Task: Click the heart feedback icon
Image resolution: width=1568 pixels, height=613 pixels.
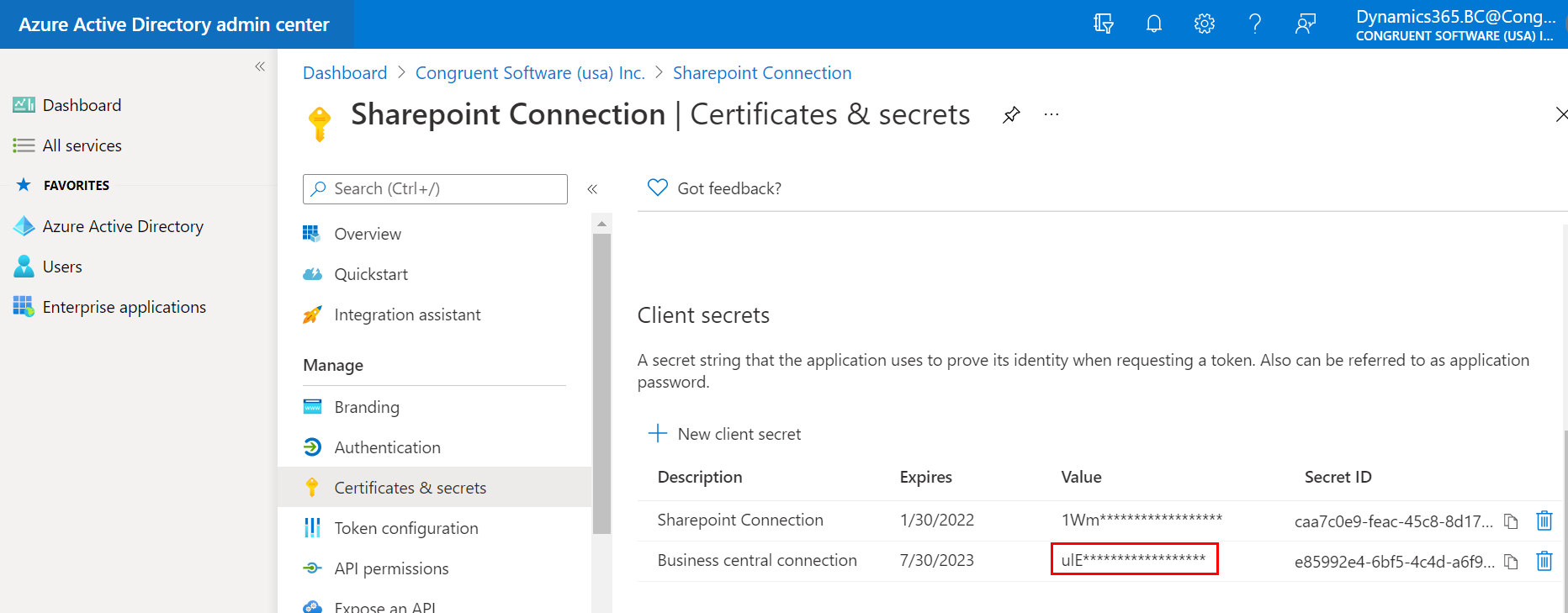Action: coord(658,188)
